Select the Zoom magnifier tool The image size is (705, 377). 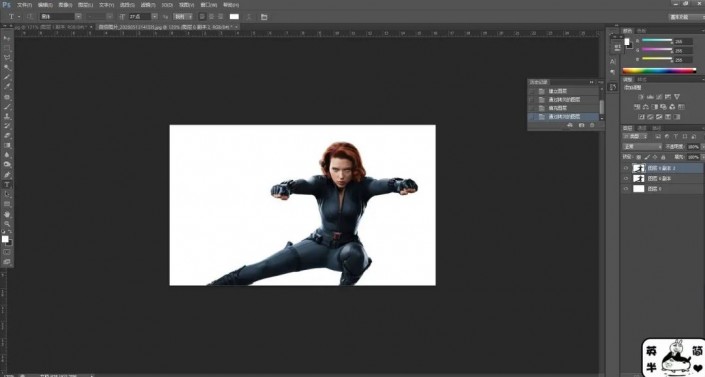[x=7, y=224]
